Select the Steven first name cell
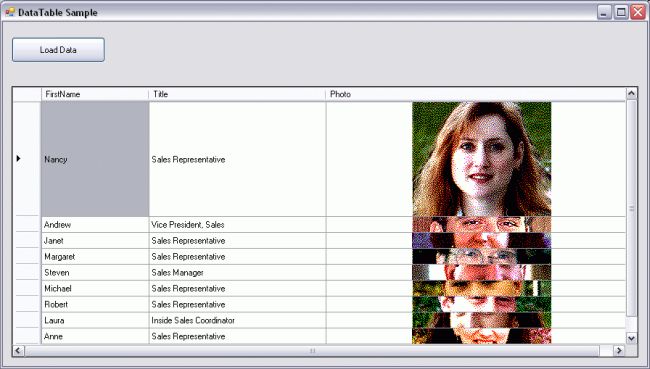This screenshot has height=369, width=650. click(x=95, y=273)
